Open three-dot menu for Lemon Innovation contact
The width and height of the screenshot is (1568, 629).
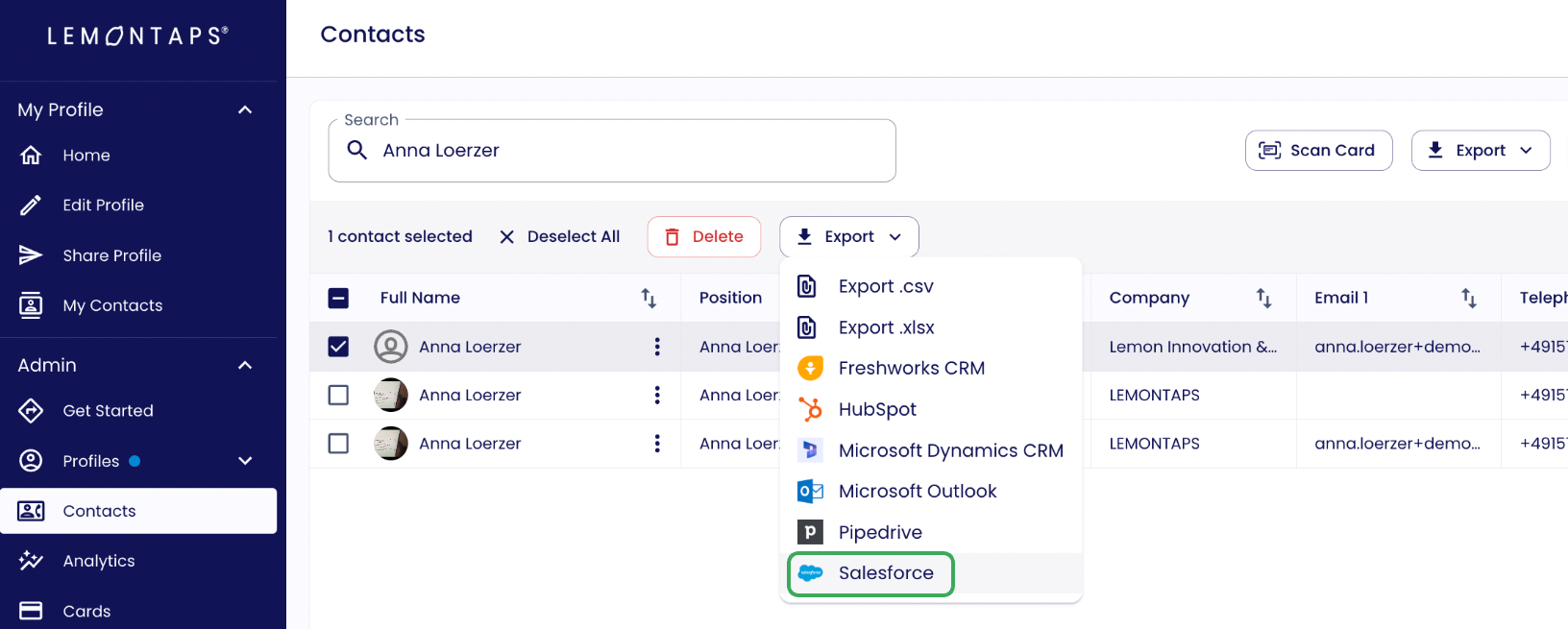tap(657, 347)
